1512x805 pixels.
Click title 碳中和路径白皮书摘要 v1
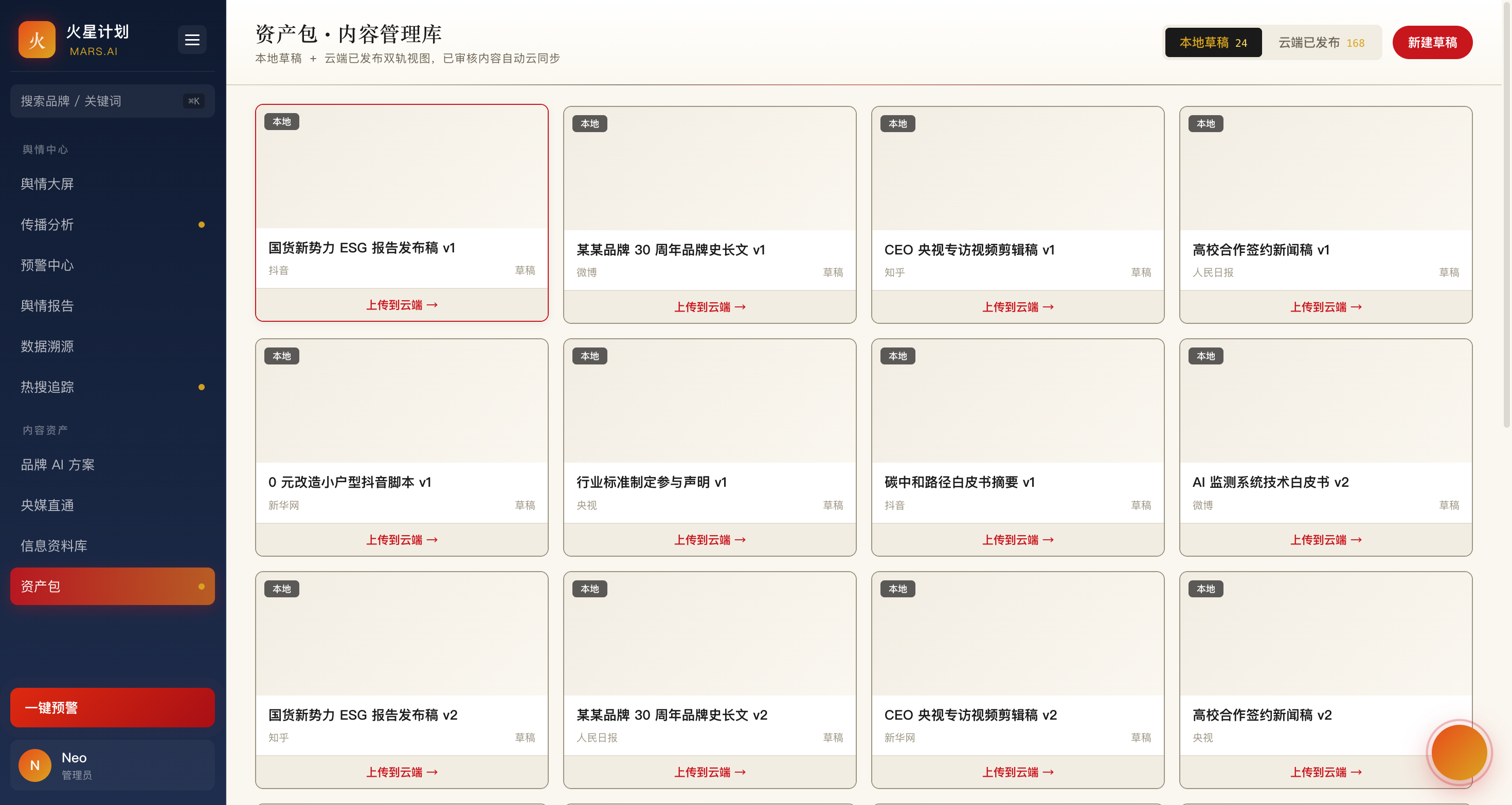tap(960, 482)
